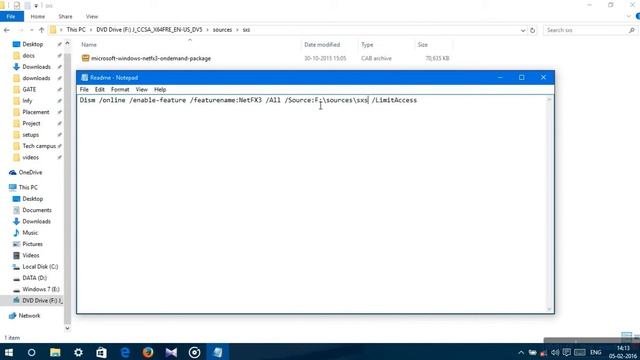This screenshot has width=640, height=360.
Task: Switch to Home ribbon tab in Explorer
Action: pos(38,17)
